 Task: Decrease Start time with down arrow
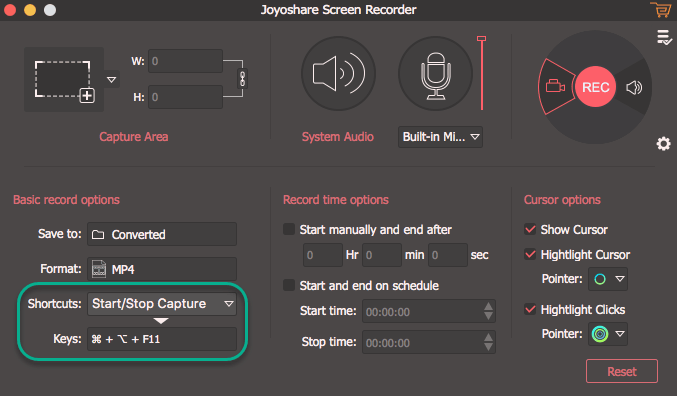pyautogui.click(x=488, y=316)
